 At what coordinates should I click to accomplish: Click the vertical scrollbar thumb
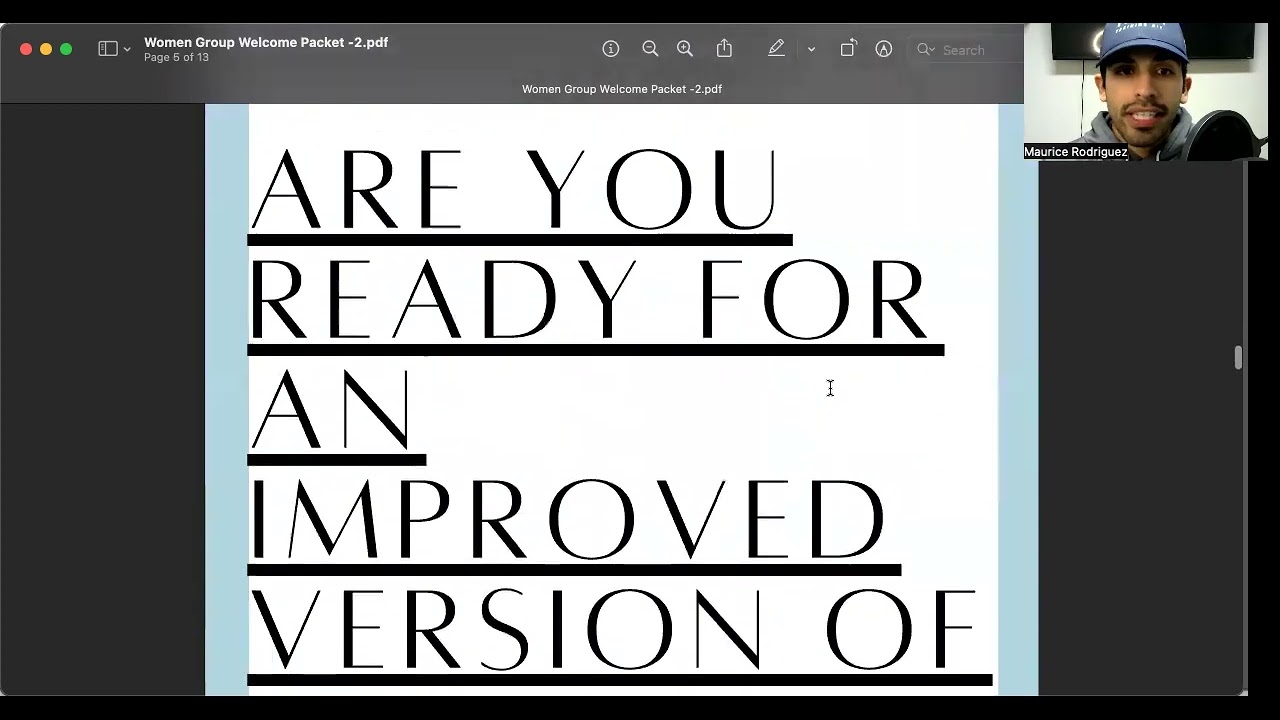pos(1238,358)
